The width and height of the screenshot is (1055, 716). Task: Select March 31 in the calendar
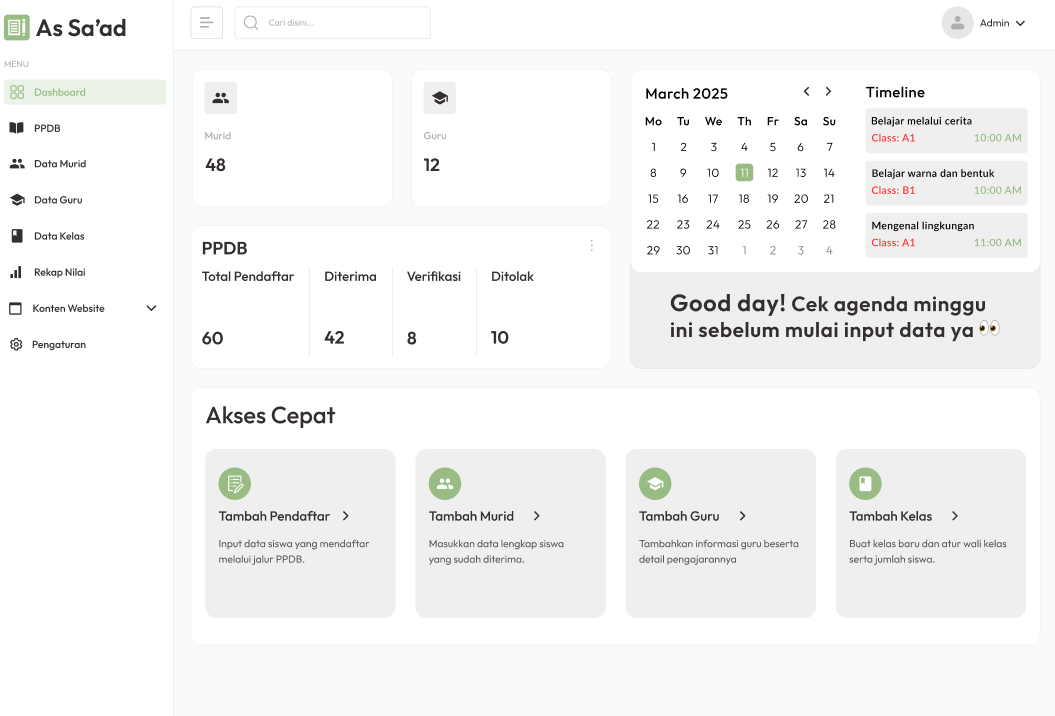(713, 250)
